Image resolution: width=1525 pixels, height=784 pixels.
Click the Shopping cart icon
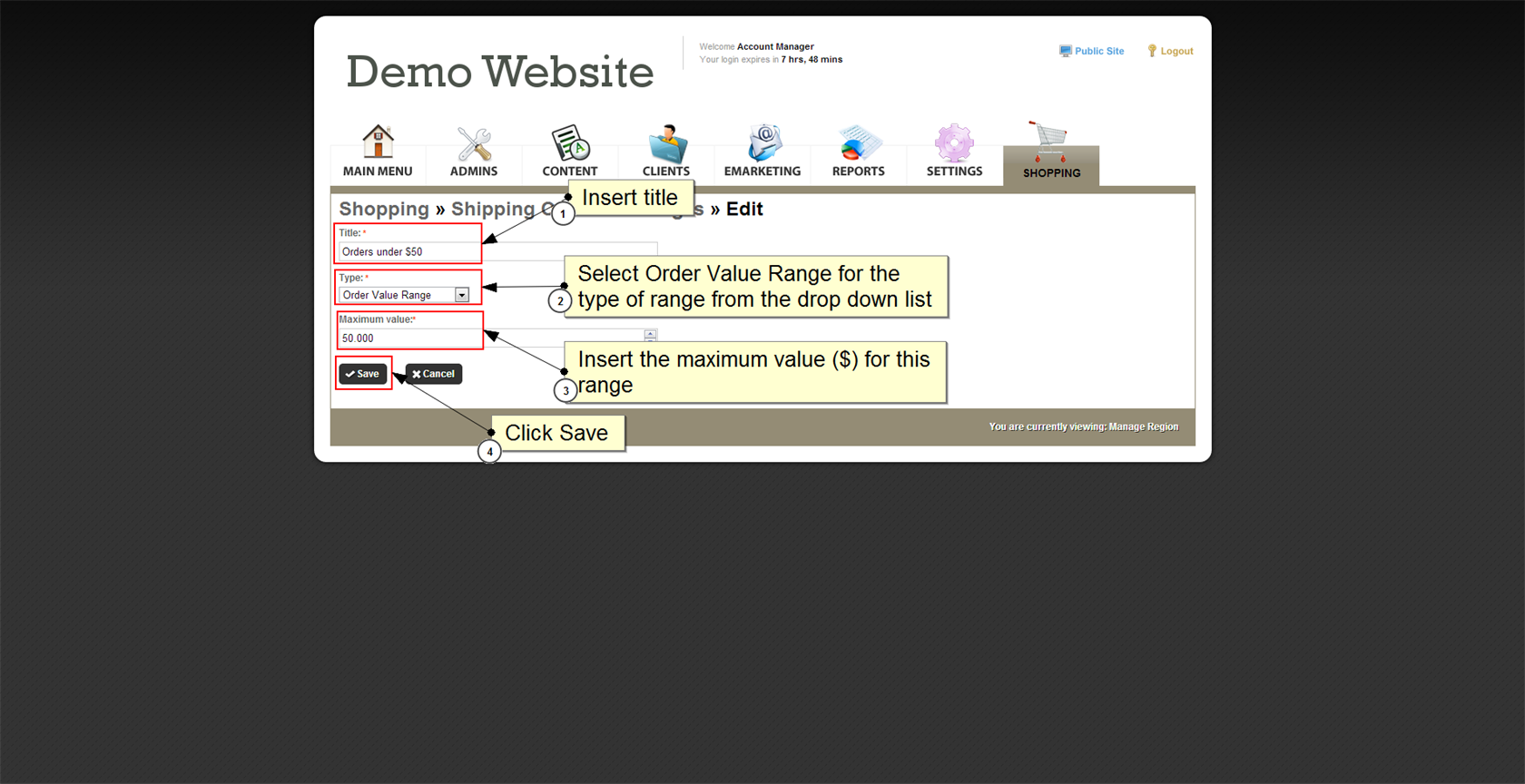[x=1050, y=141]
